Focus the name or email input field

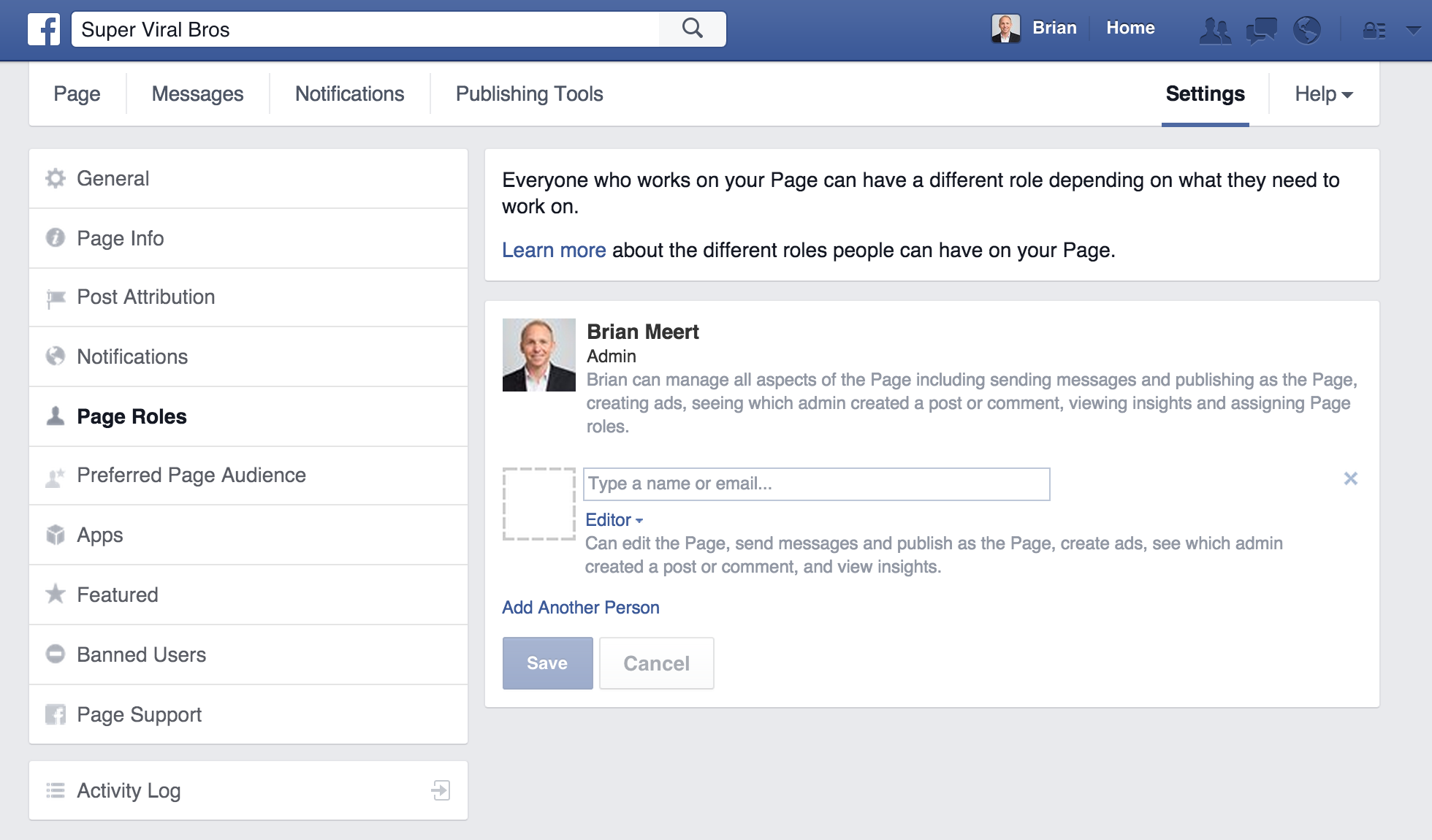coord(816,484)
